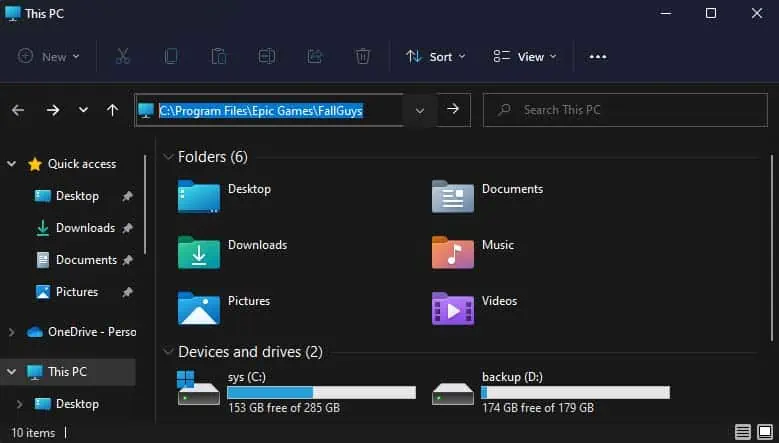Expand the Desktop node under This PC

(x=19, y=404)
